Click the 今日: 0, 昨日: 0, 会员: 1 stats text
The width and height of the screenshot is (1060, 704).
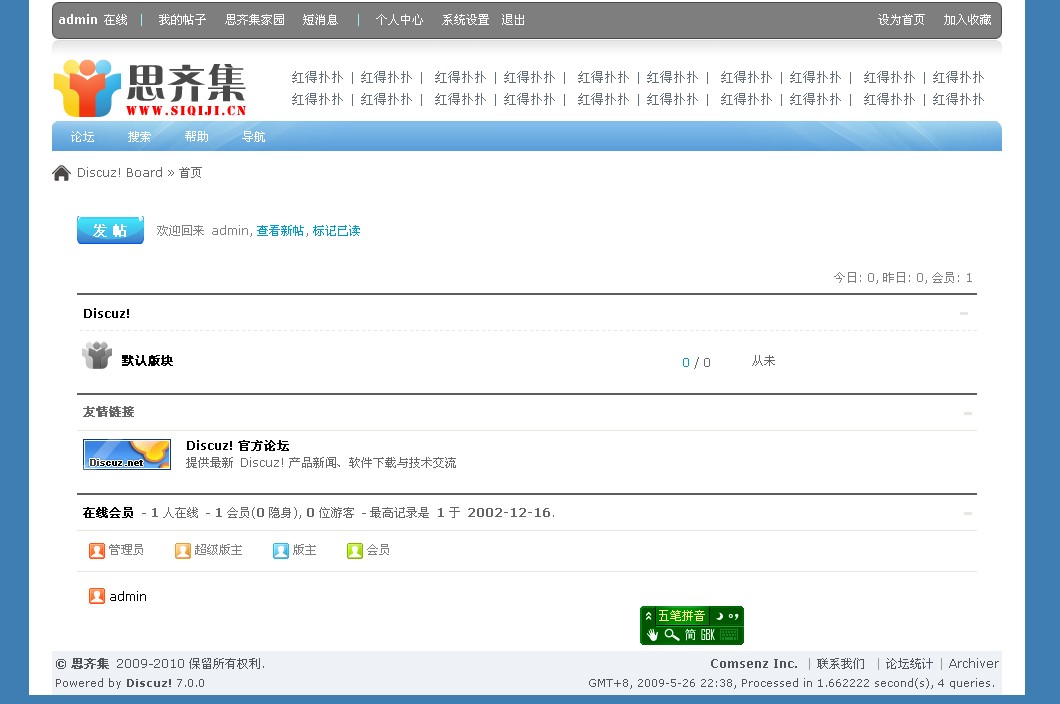pyautogui.click(x=903, y=277)
